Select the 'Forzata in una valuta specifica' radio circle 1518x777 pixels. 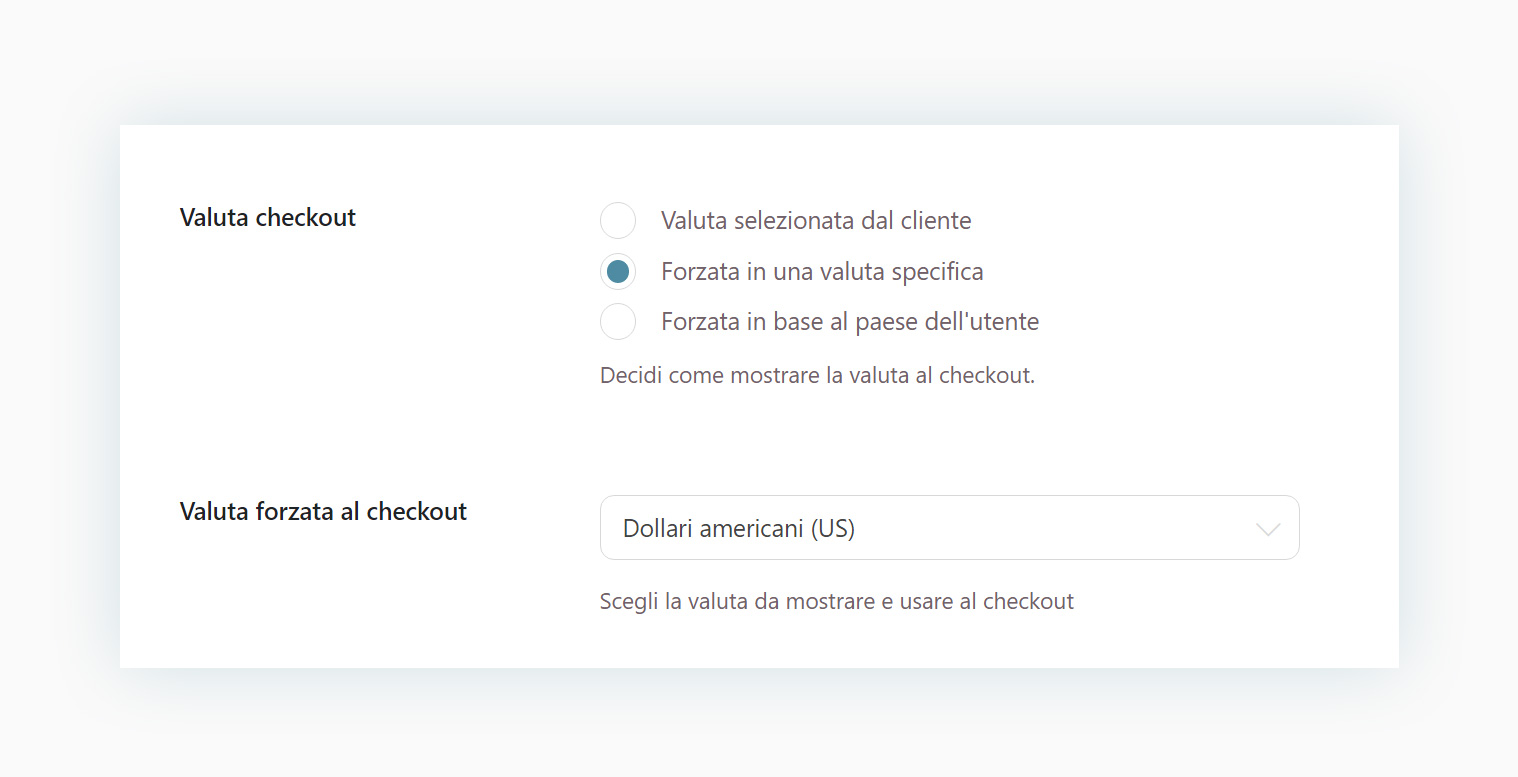pyautogui.click(x=618, y=271)
